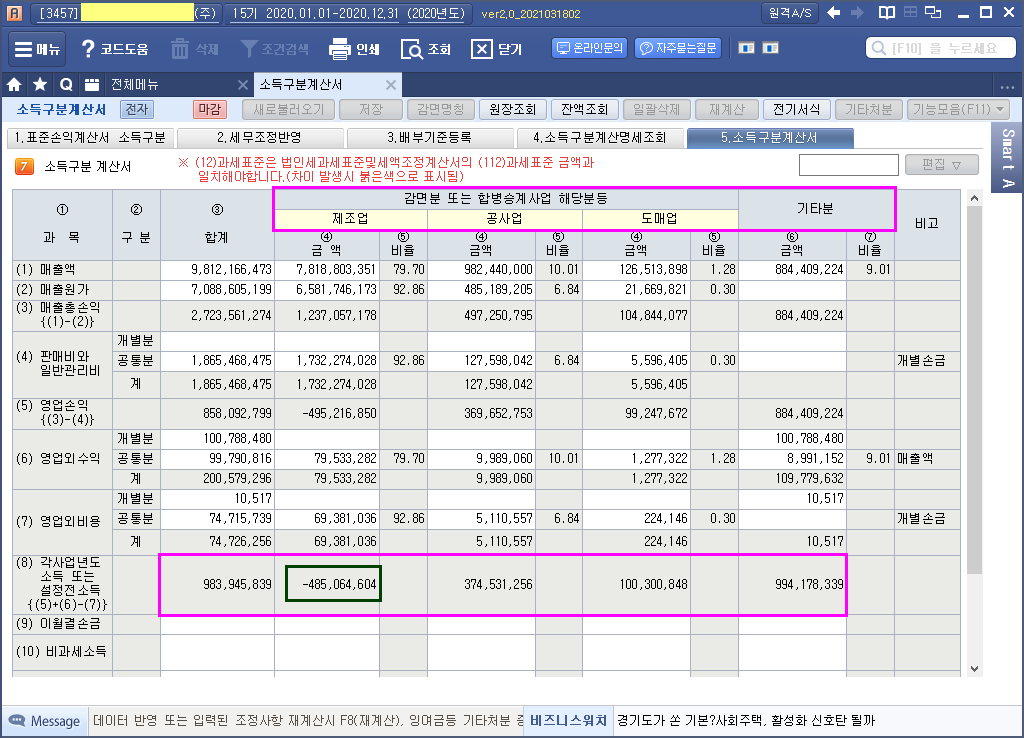Click the scroll up arrow of table
The height and width of the screenshot is (738, 1024).
(974, 198)
